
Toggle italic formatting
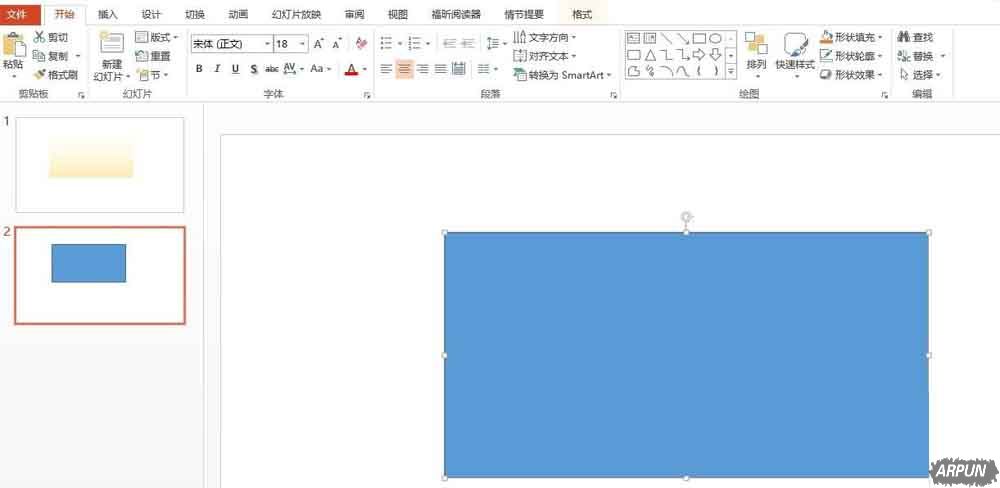(217, 69)
